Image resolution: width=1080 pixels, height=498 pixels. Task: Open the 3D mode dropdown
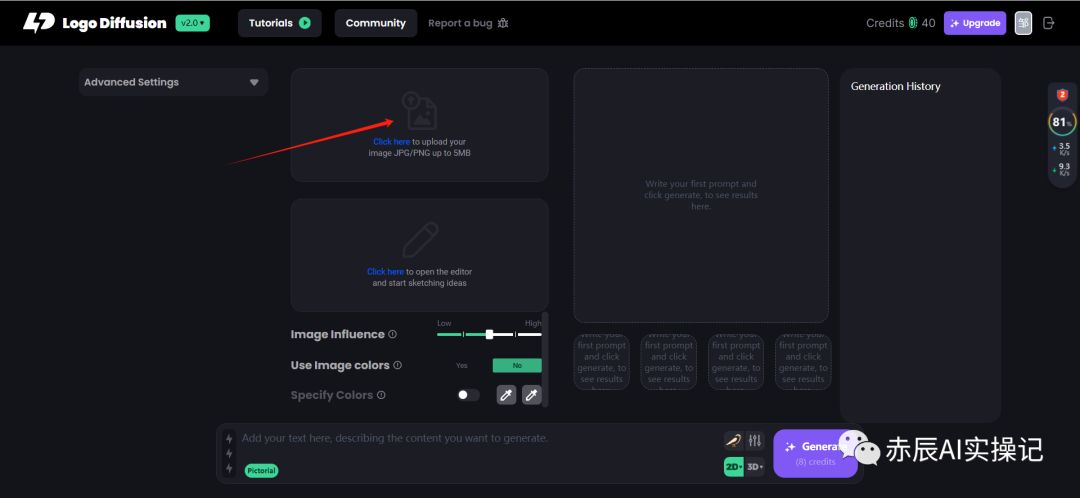click(x=755, y=467)
